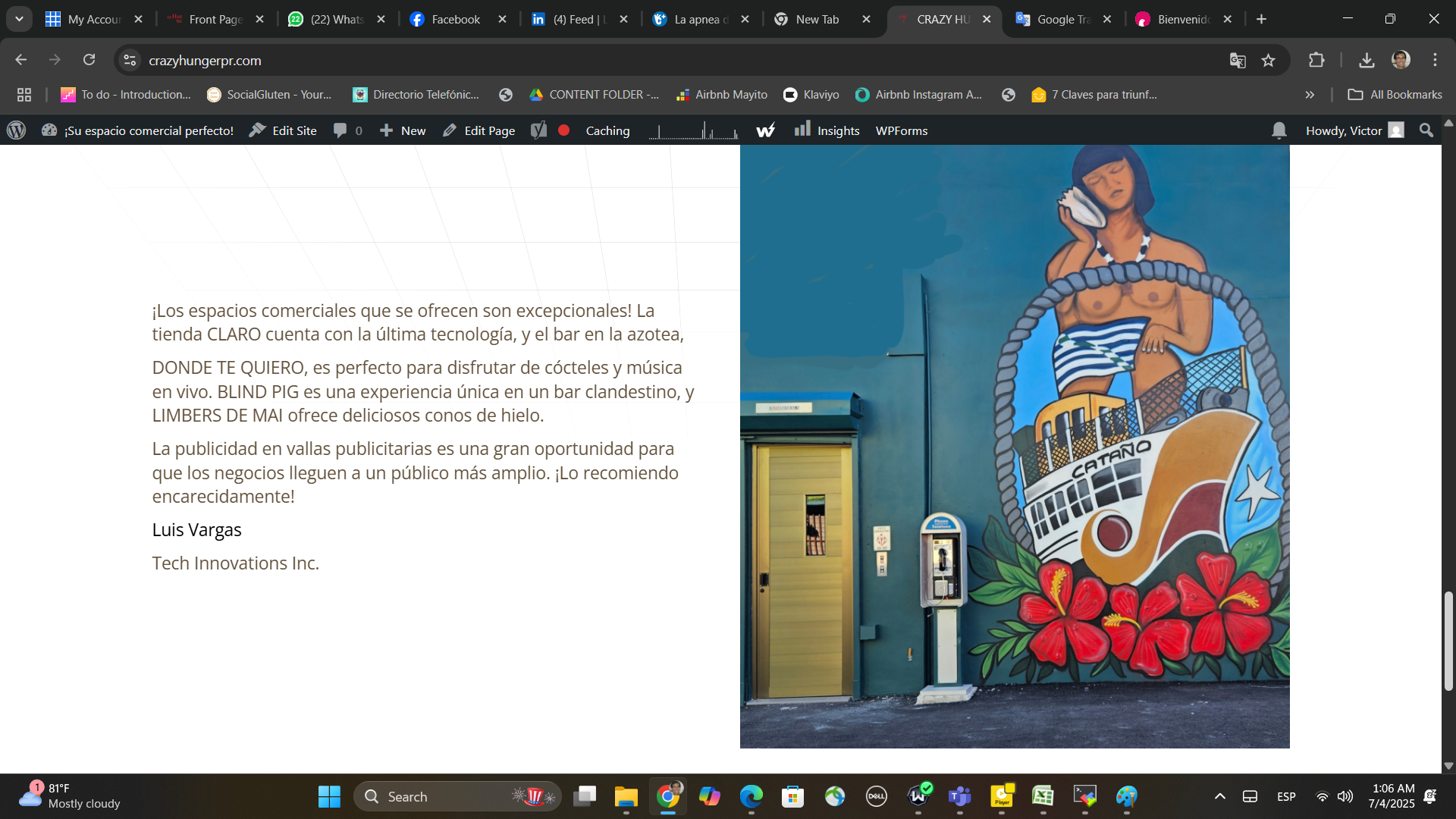1456x819 pixels.
Task: Open the Extensions puzzle icon
Action: pos(1316,60)
